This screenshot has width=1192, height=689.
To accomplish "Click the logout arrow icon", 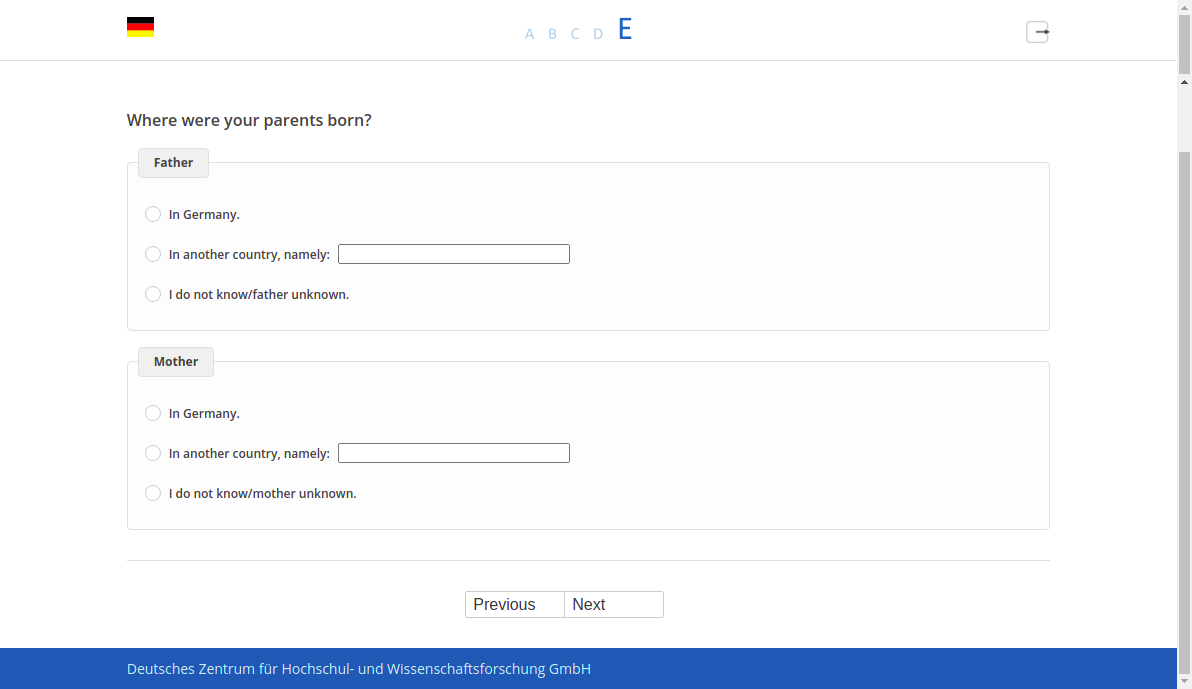I will coord(1037,32).
